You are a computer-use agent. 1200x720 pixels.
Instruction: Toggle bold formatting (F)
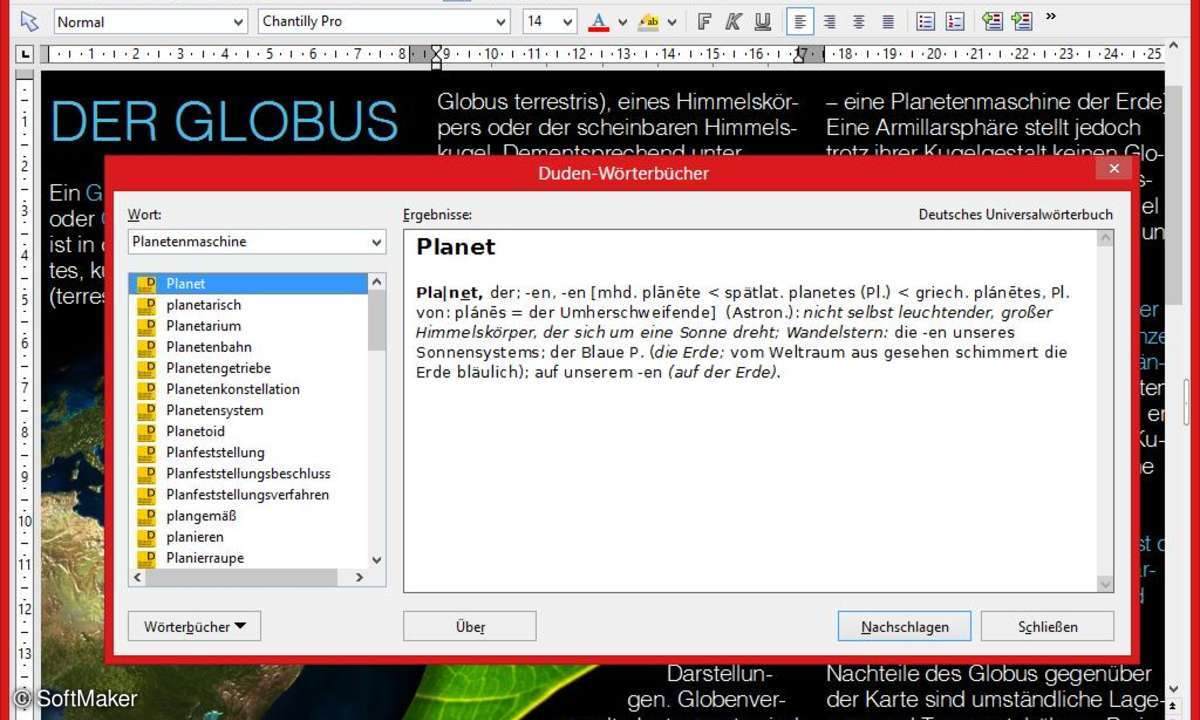pos(705,21)
